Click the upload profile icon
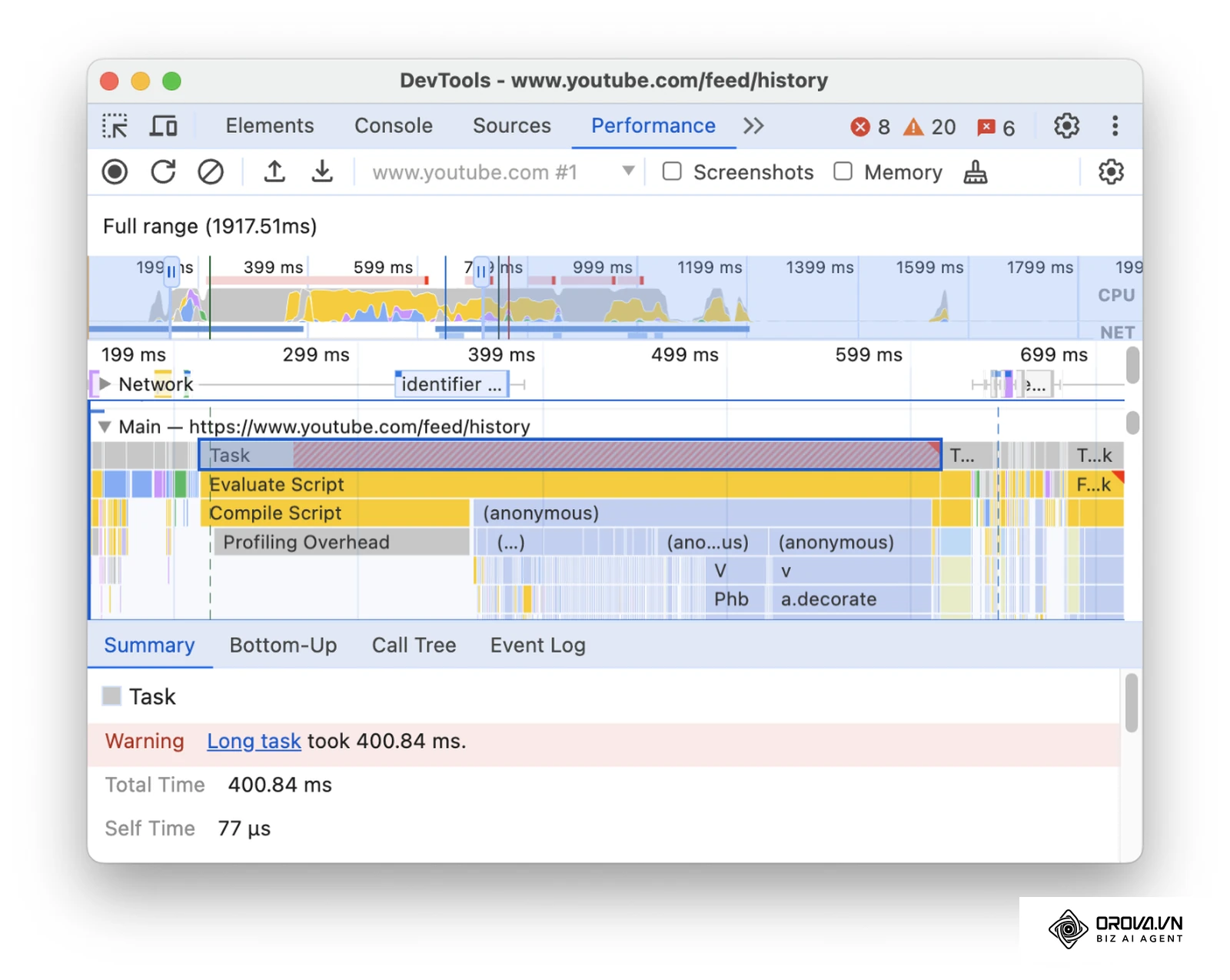 [x=274, y=171]
